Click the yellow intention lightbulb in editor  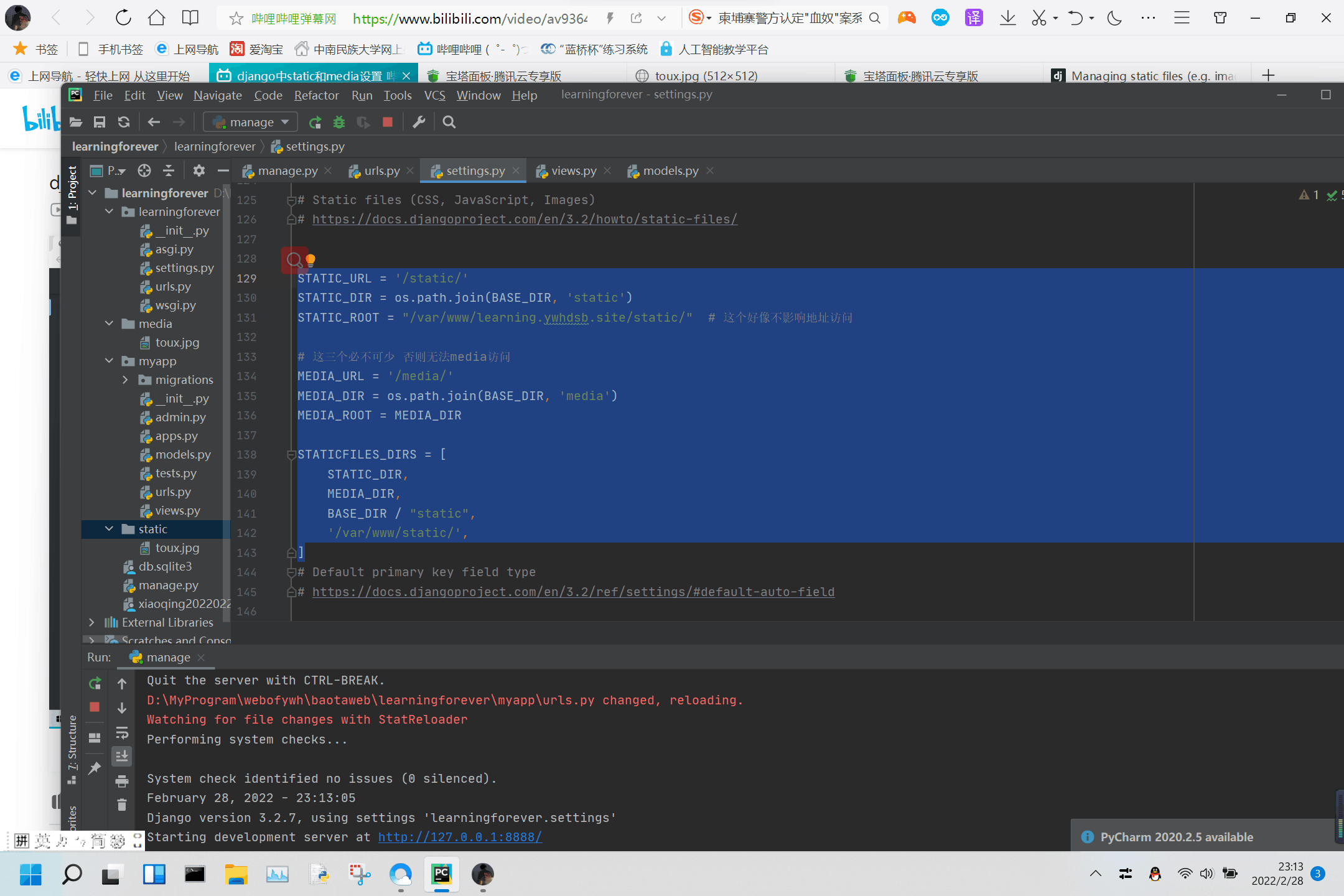point(310,259)
